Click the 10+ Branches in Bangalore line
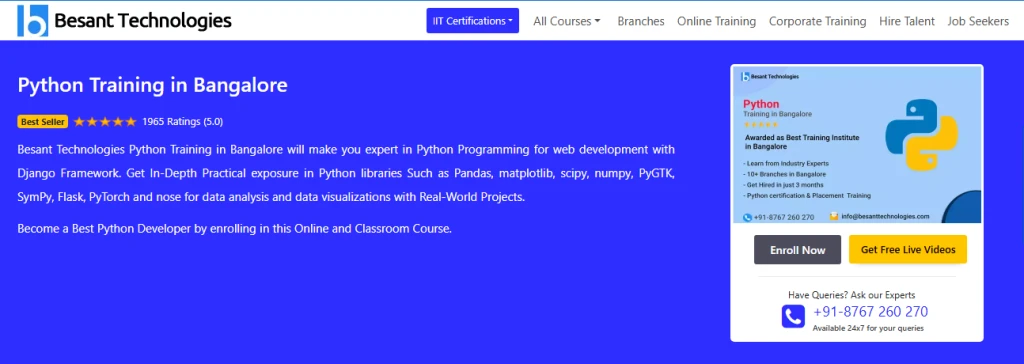The image size is (1024, 364). 784,174
